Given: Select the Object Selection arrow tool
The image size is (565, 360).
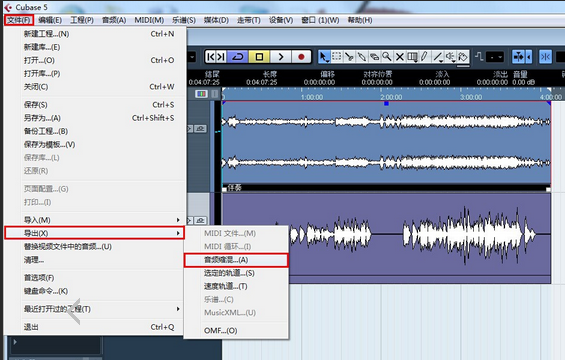Looking at the screenshot, I should pyautogui.click(x=324, y=57).
